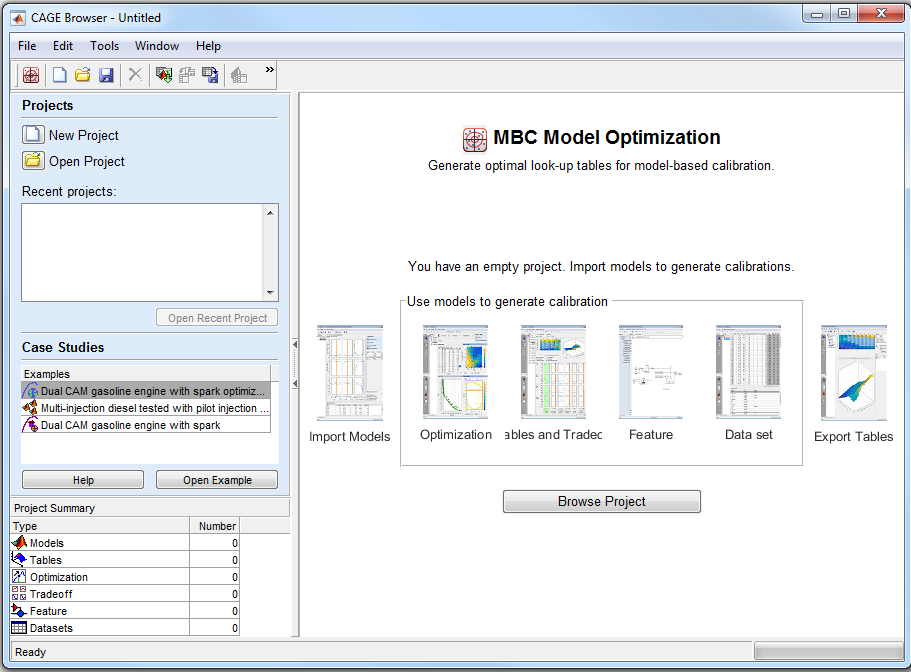Click the Models icon in Project Summary
This screenshot has height=672, width=911.
point(19,542)
